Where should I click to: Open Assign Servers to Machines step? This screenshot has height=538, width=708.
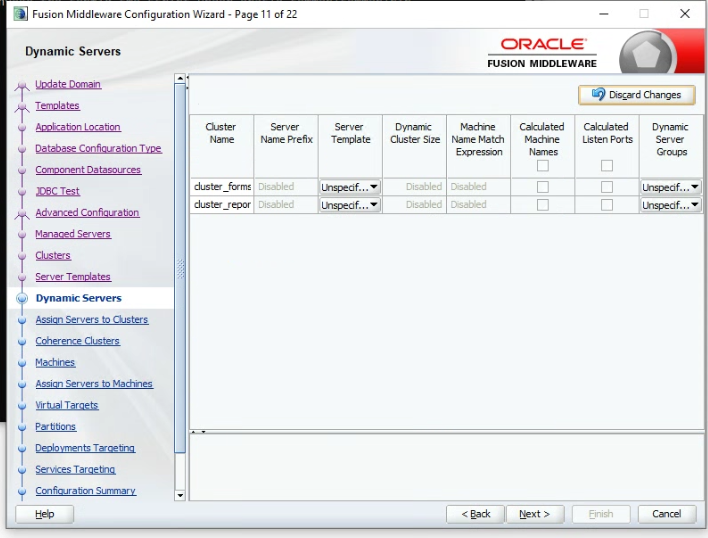94,384
